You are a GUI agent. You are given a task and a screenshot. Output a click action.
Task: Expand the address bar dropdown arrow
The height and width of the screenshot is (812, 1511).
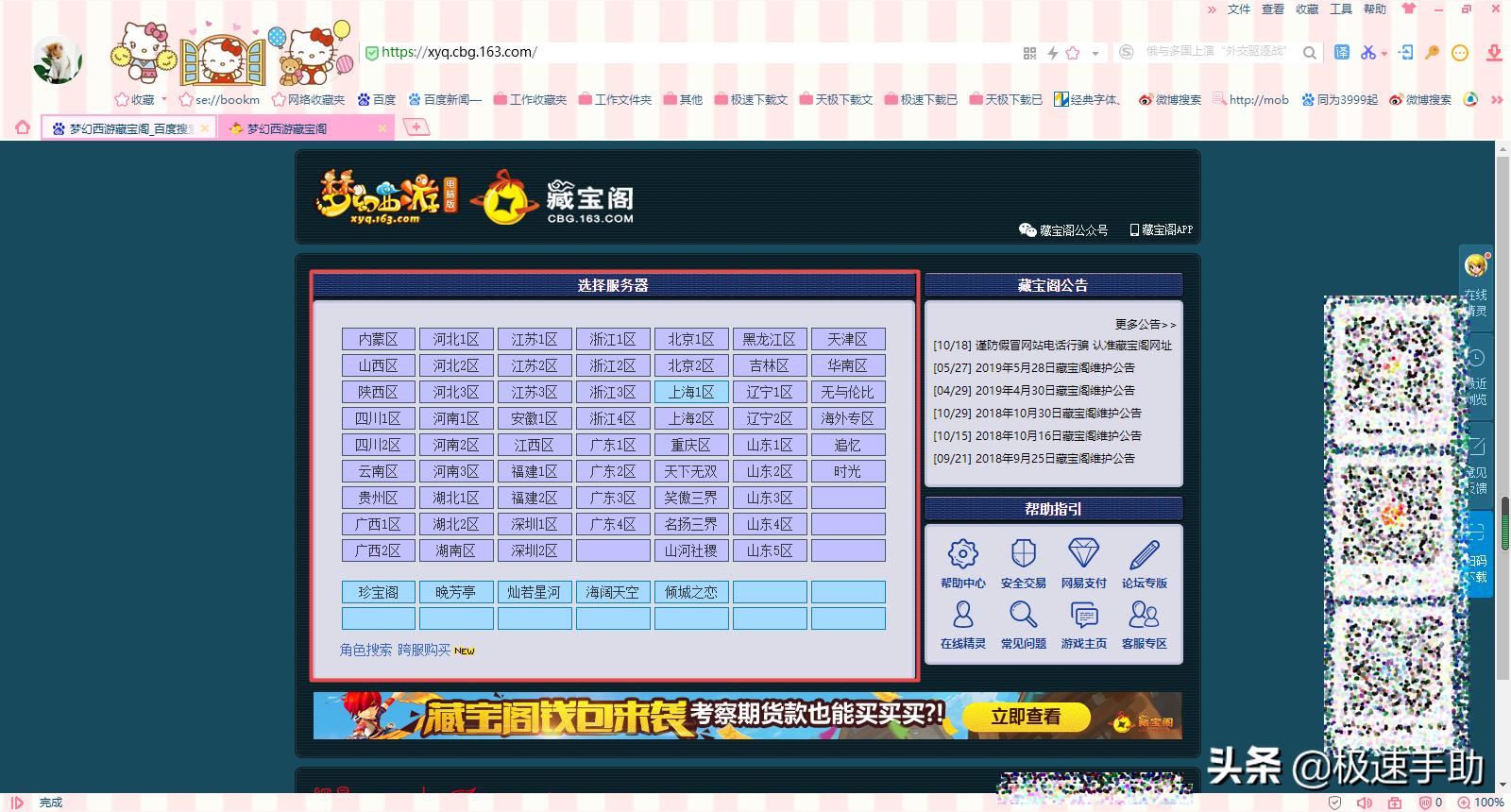pyautogui.click(x=1095, y=54)
